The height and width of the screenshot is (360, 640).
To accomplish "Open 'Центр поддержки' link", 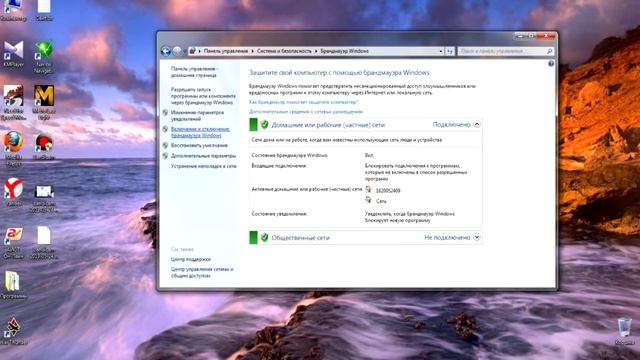I will click(191, 259).
